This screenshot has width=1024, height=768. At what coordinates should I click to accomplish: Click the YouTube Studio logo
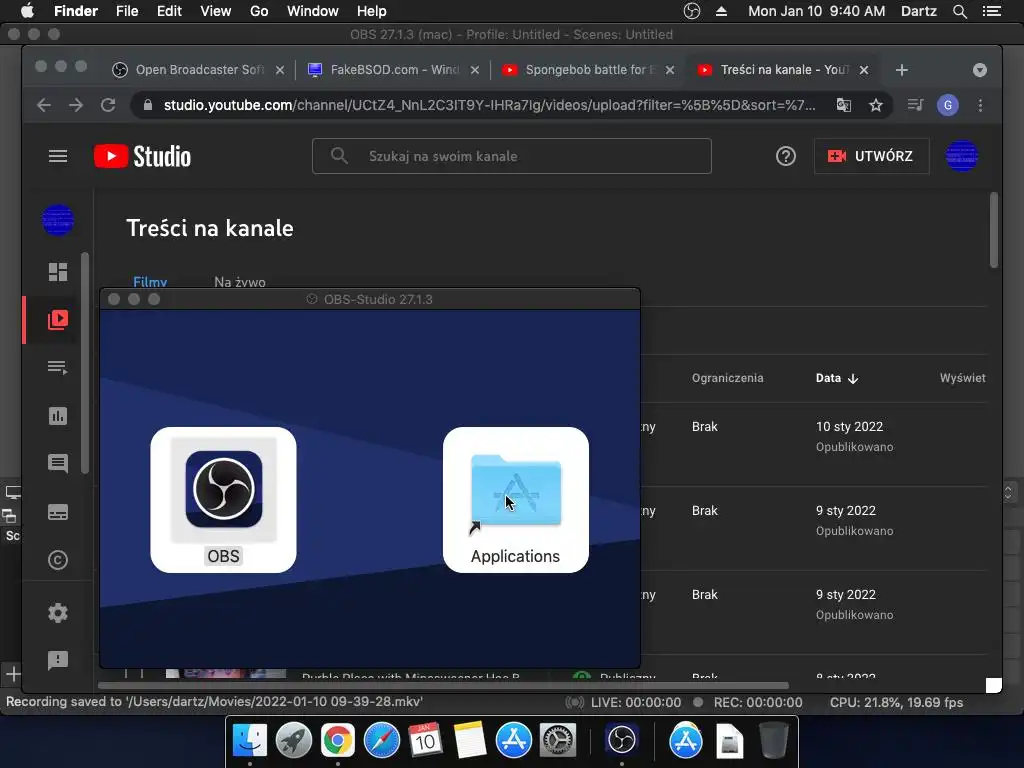click(x=142, y=156)
